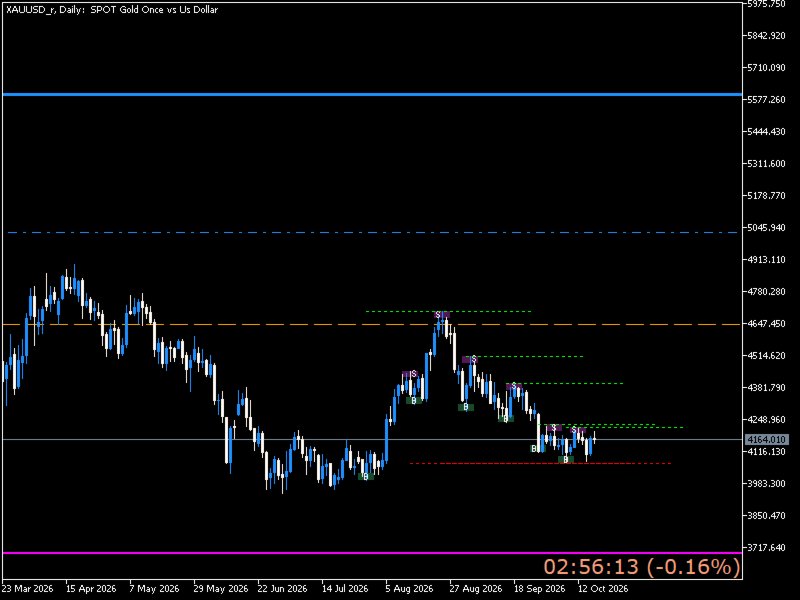Click the 5178.770 price axis label
This screenshot has height=600, width=800.
(x=766, y=195)
